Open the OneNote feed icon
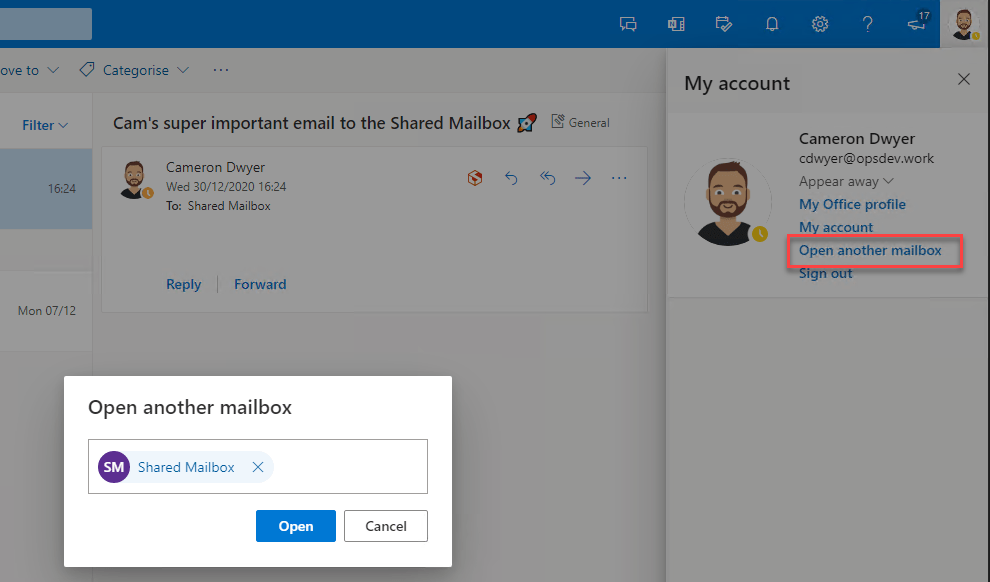This screenshot has width=990, height=582. pos(676,24)
